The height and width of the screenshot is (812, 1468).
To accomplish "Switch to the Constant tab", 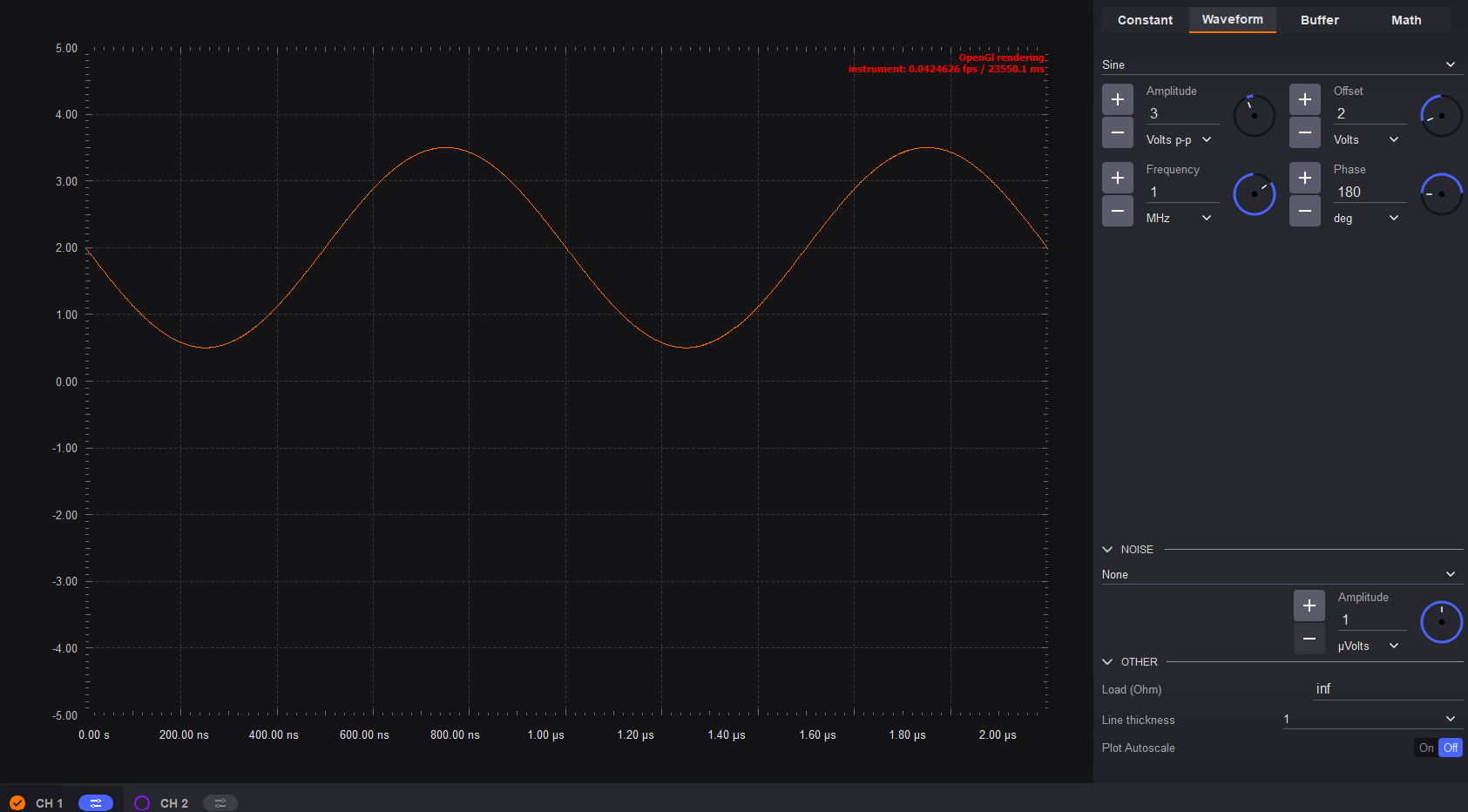I will point(1145,20).
